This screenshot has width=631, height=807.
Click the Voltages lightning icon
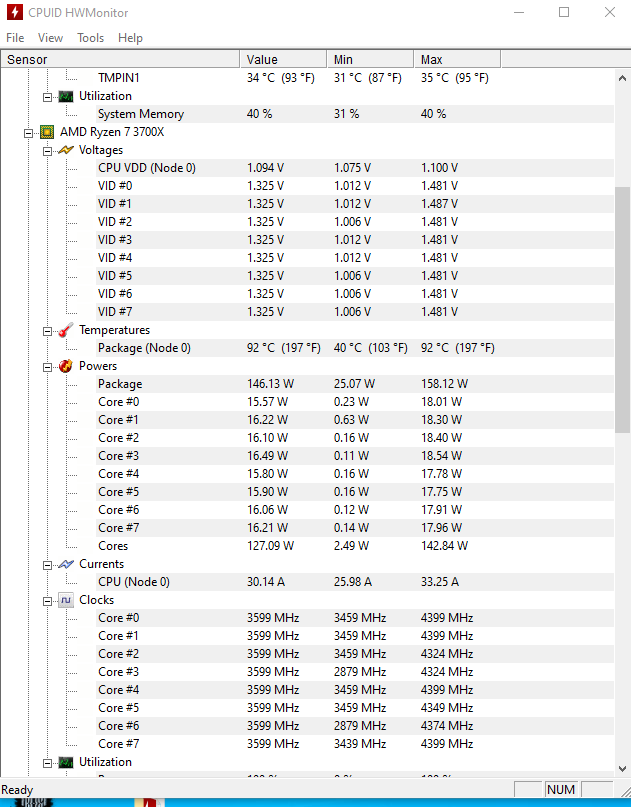[x=66, y=150]
